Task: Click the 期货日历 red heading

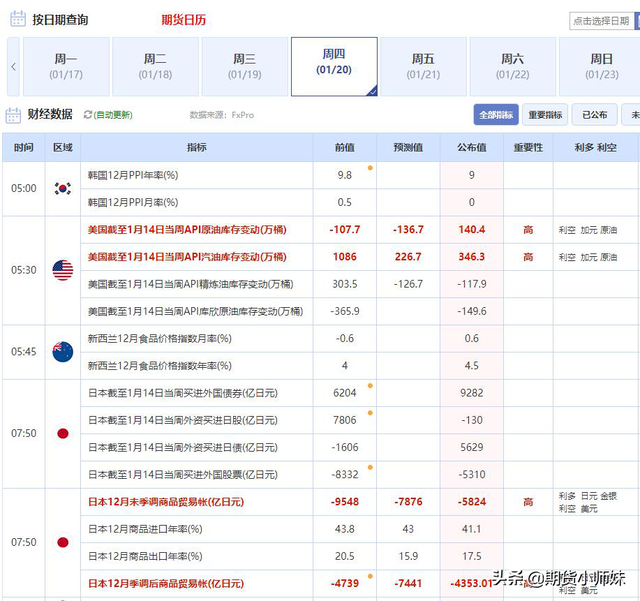Action: click(184, 20)
